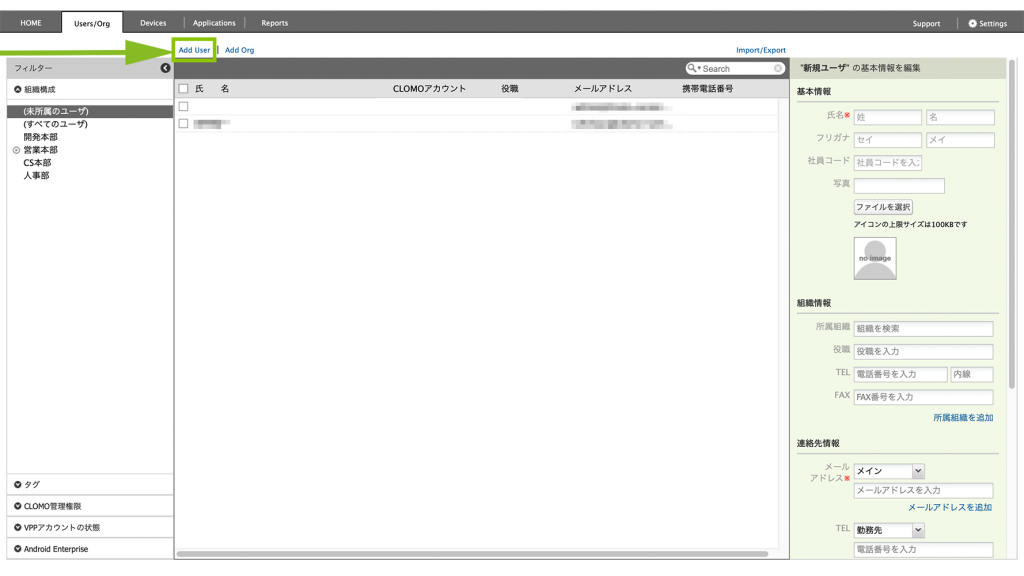
Task: Click the CLOMOアカウント column header
Action: 429,89
